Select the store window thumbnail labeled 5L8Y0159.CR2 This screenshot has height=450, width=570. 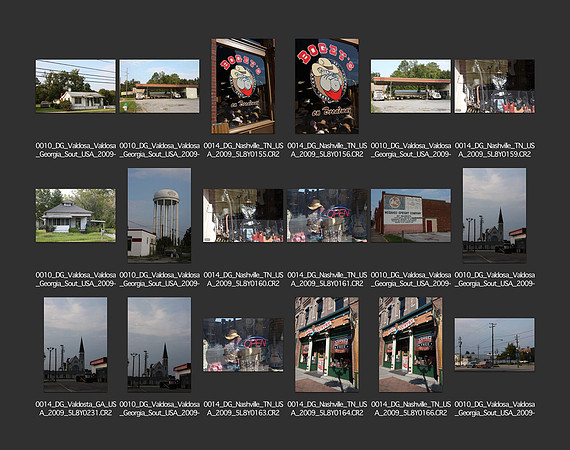click(x=494, y=86)
